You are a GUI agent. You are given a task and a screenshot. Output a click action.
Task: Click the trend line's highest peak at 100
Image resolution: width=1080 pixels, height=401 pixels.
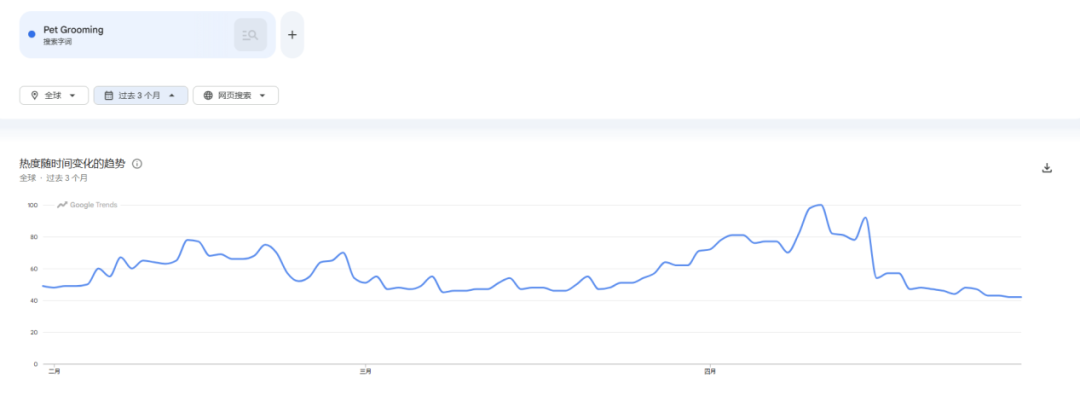(820, 205)
